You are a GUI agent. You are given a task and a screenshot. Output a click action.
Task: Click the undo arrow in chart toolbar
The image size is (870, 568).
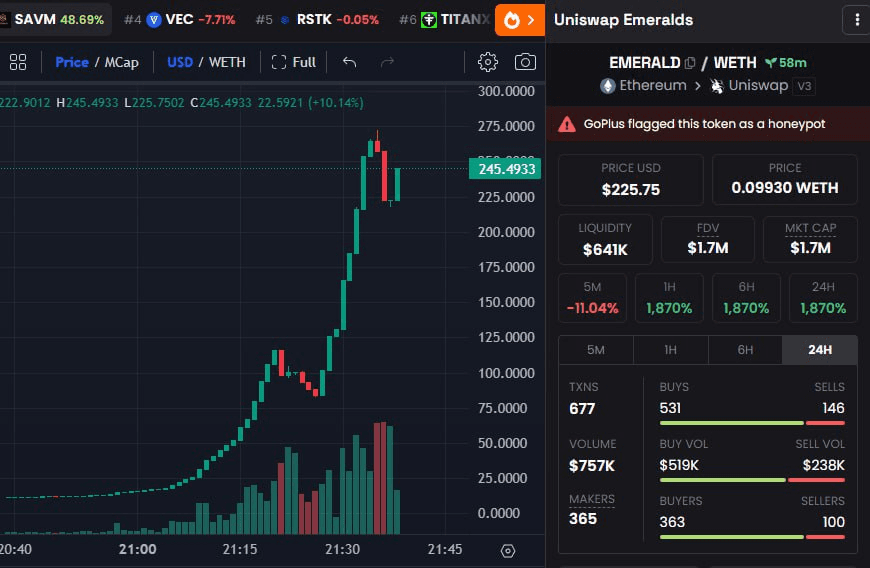(x=349, y=62)
